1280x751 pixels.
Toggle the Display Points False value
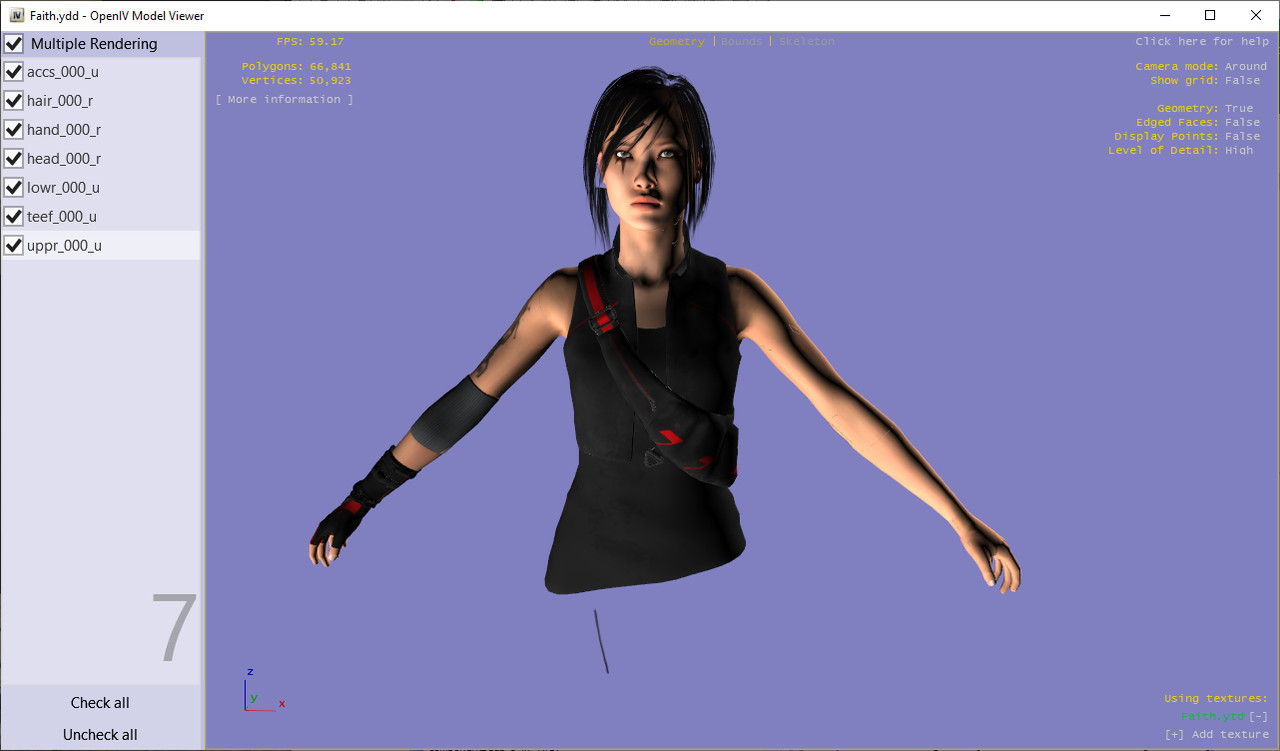(x=1243, y=136)
